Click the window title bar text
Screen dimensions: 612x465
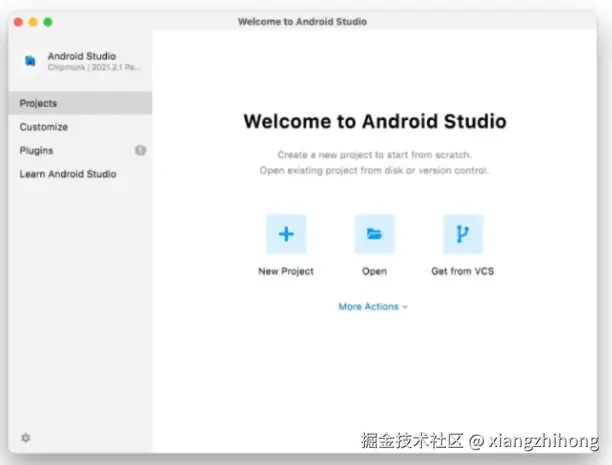tap(302, 21)
